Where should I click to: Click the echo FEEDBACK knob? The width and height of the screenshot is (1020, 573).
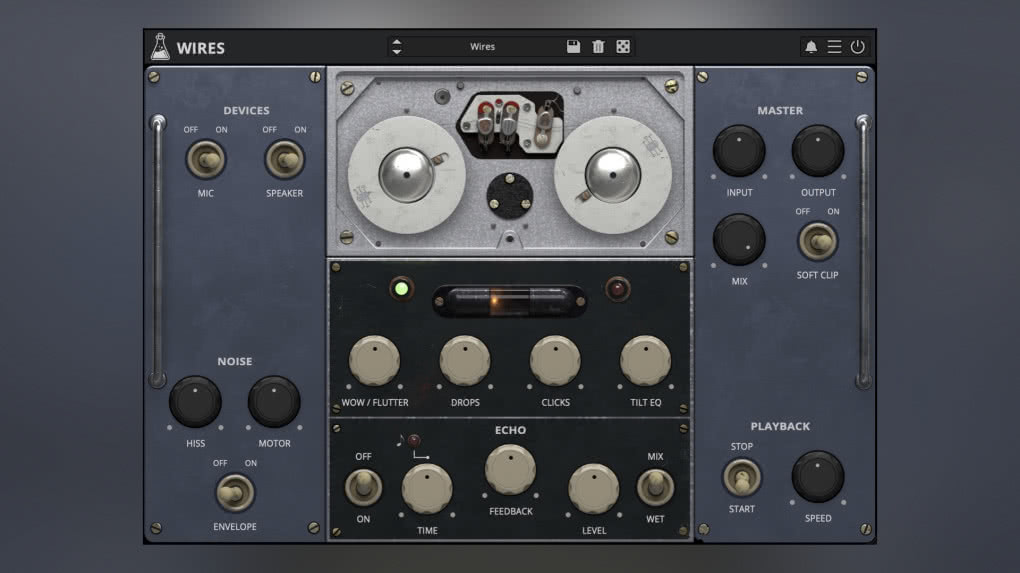(x=511, y=470)
